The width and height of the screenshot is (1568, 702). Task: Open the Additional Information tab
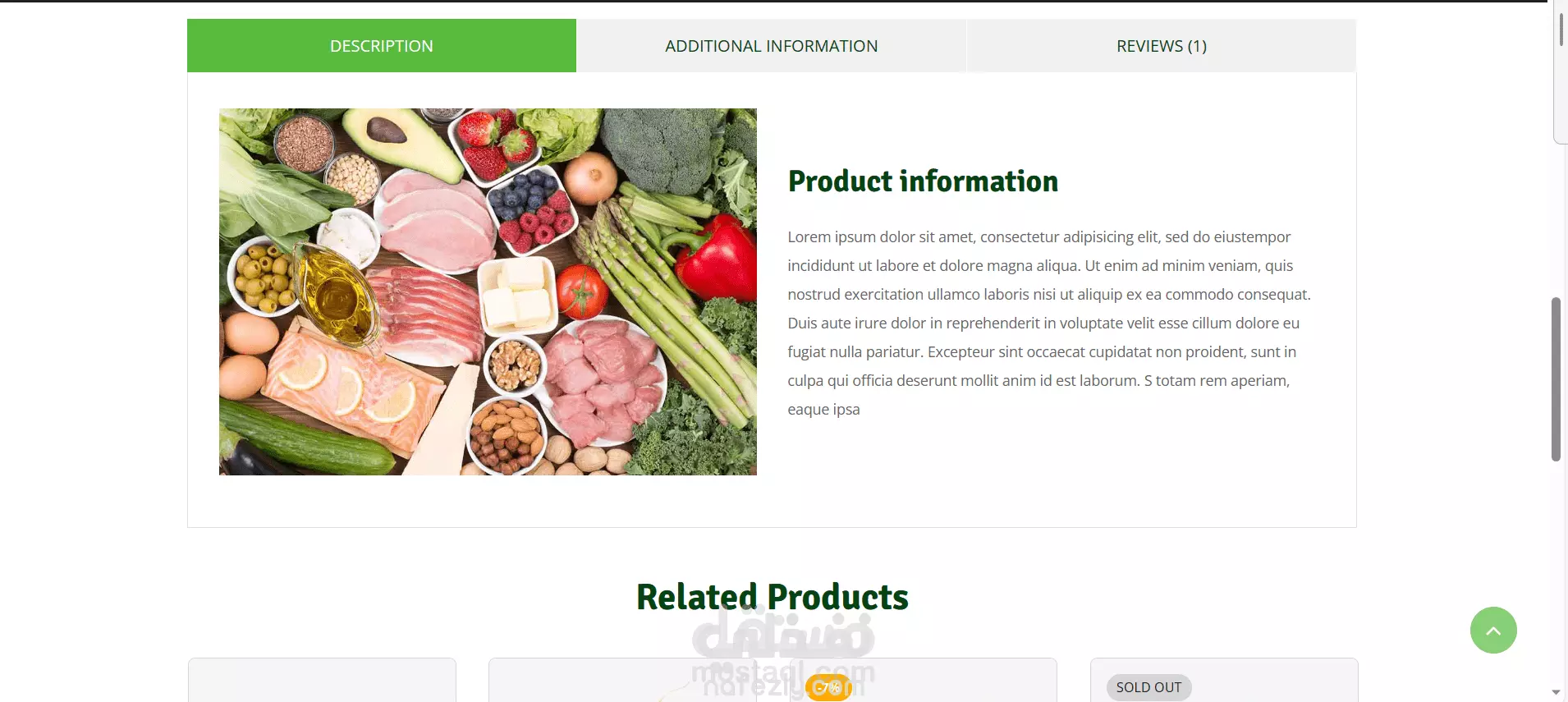tap(772, 46)
